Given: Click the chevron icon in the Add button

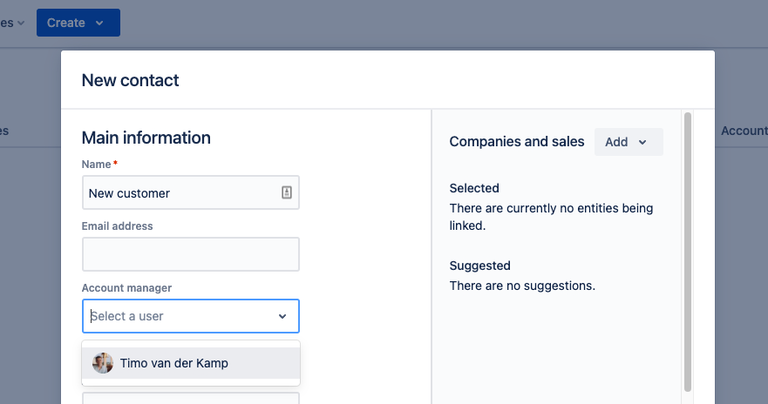Looking at the screenshot, I should pos(642,142).
